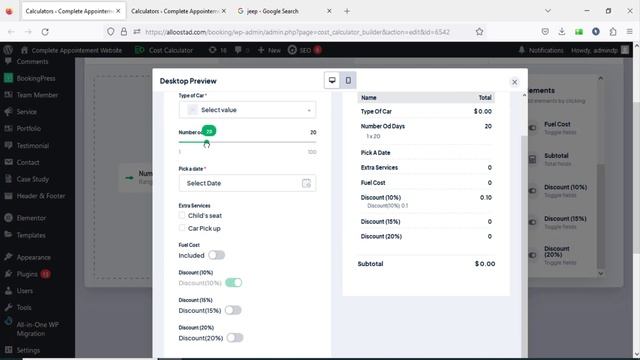Enable the Discount(15%) switch
This screenshot has height=360, width=640.
pos(233,310)
